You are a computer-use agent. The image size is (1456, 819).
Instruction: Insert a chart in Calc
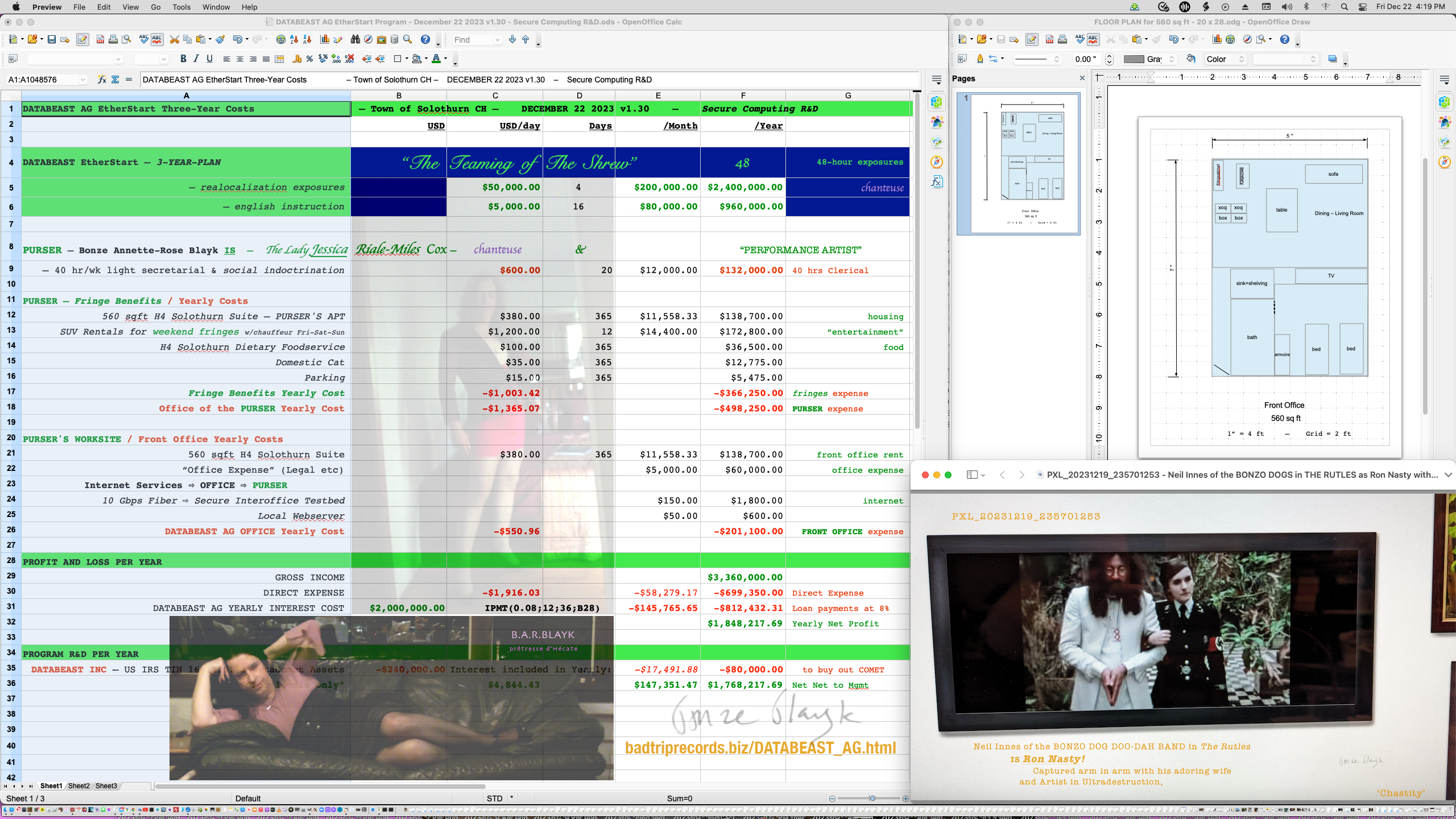pos(325,39)
